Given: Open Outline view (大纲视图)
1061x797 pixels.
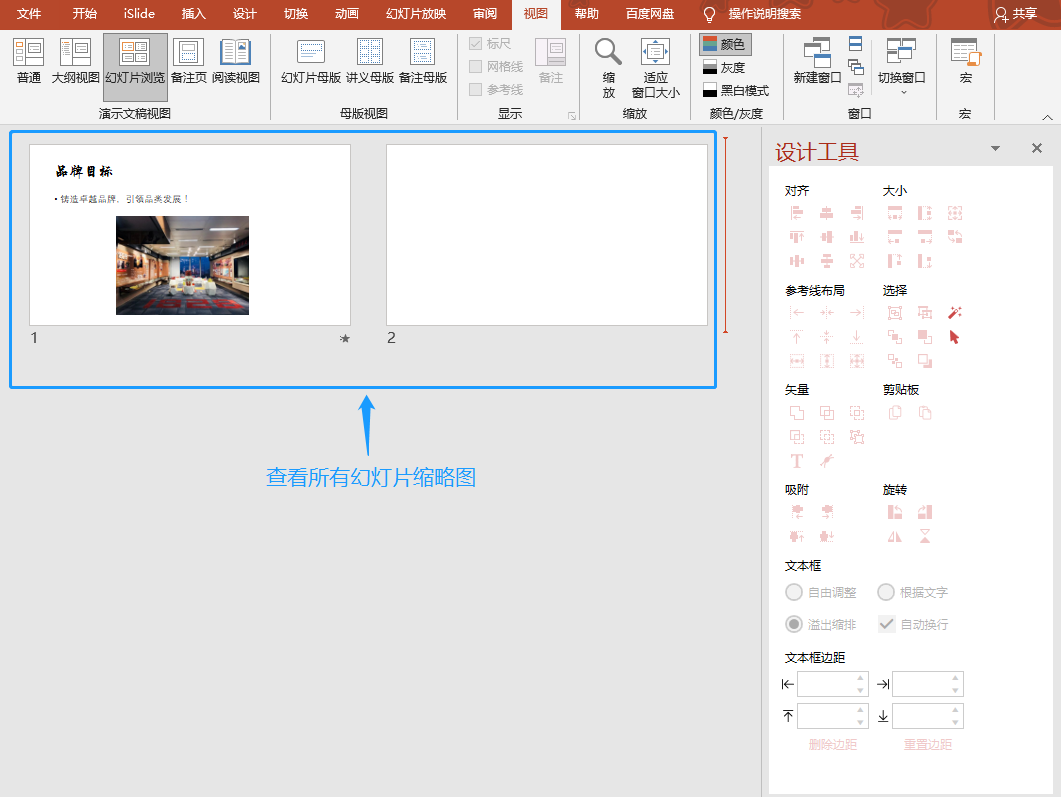Looking at the screenshot, I should [x=75, y=62].
